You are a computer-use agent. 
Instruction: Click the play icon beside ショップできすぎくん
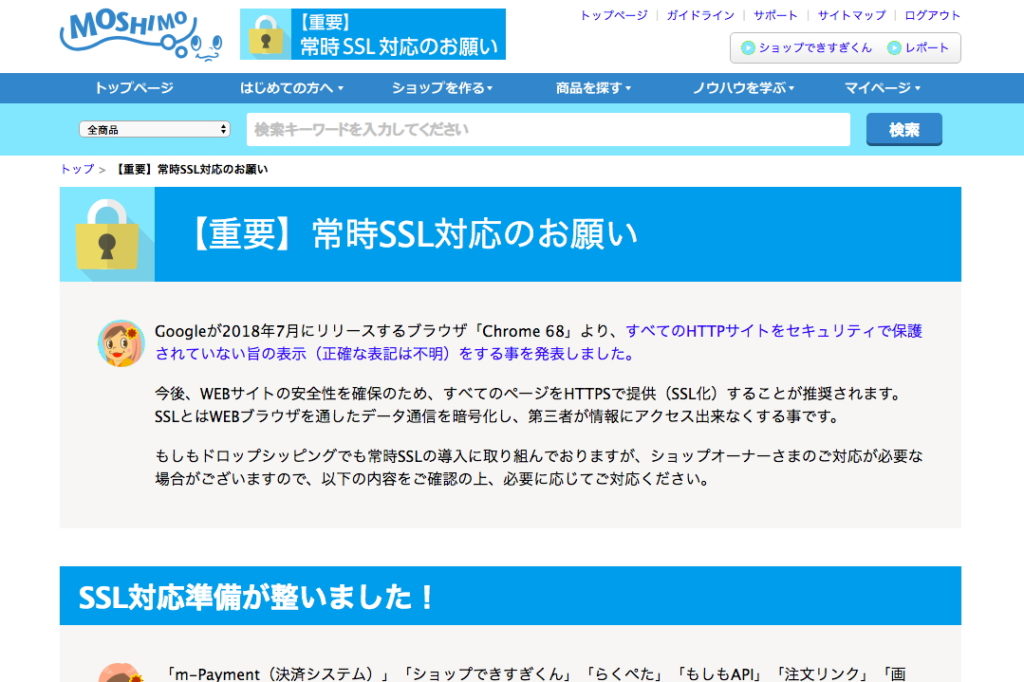coord(748,48)
